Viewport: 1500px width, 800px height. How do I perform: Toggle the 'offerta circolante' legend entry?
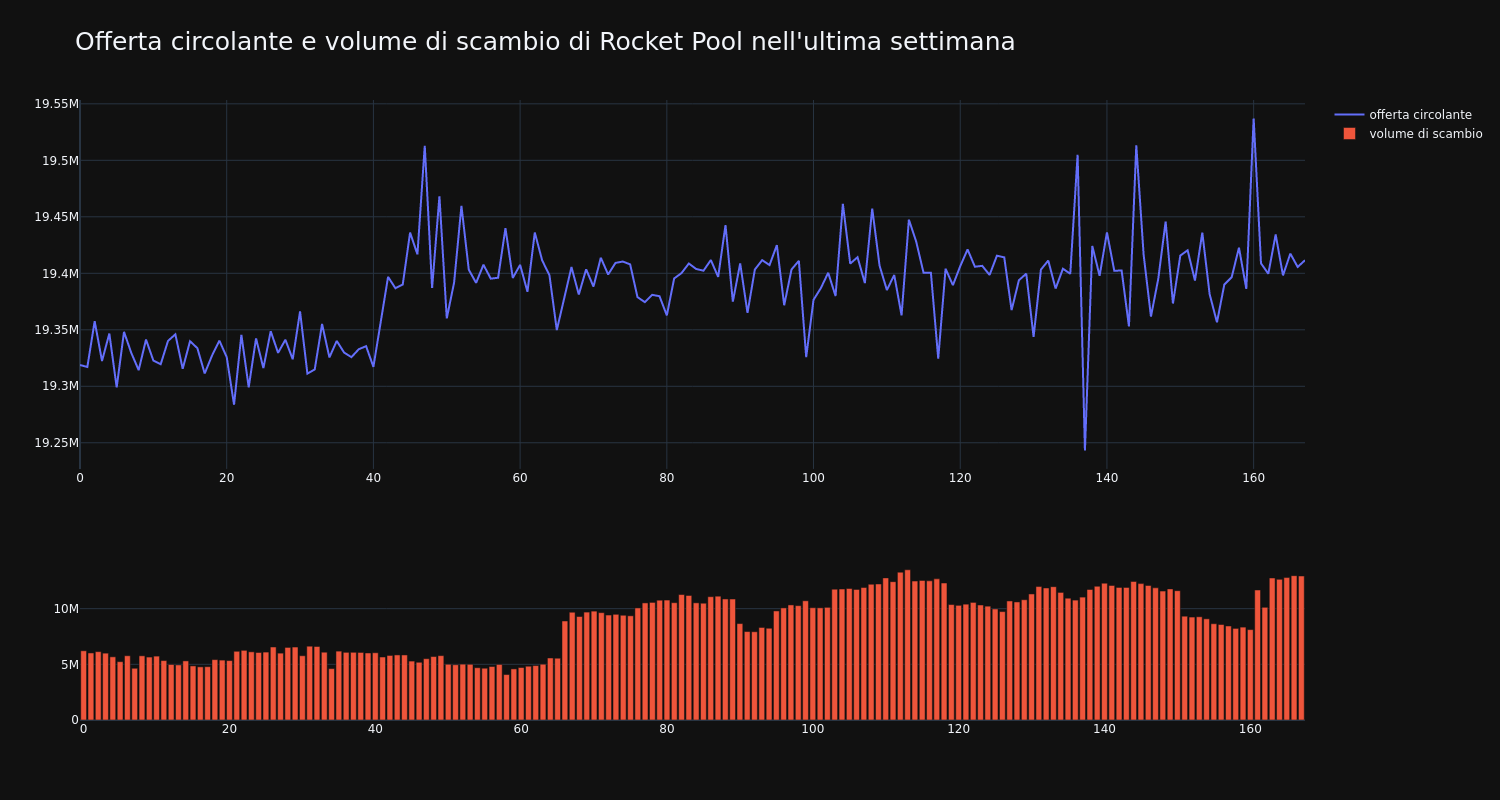click(x=1408, y=115)
